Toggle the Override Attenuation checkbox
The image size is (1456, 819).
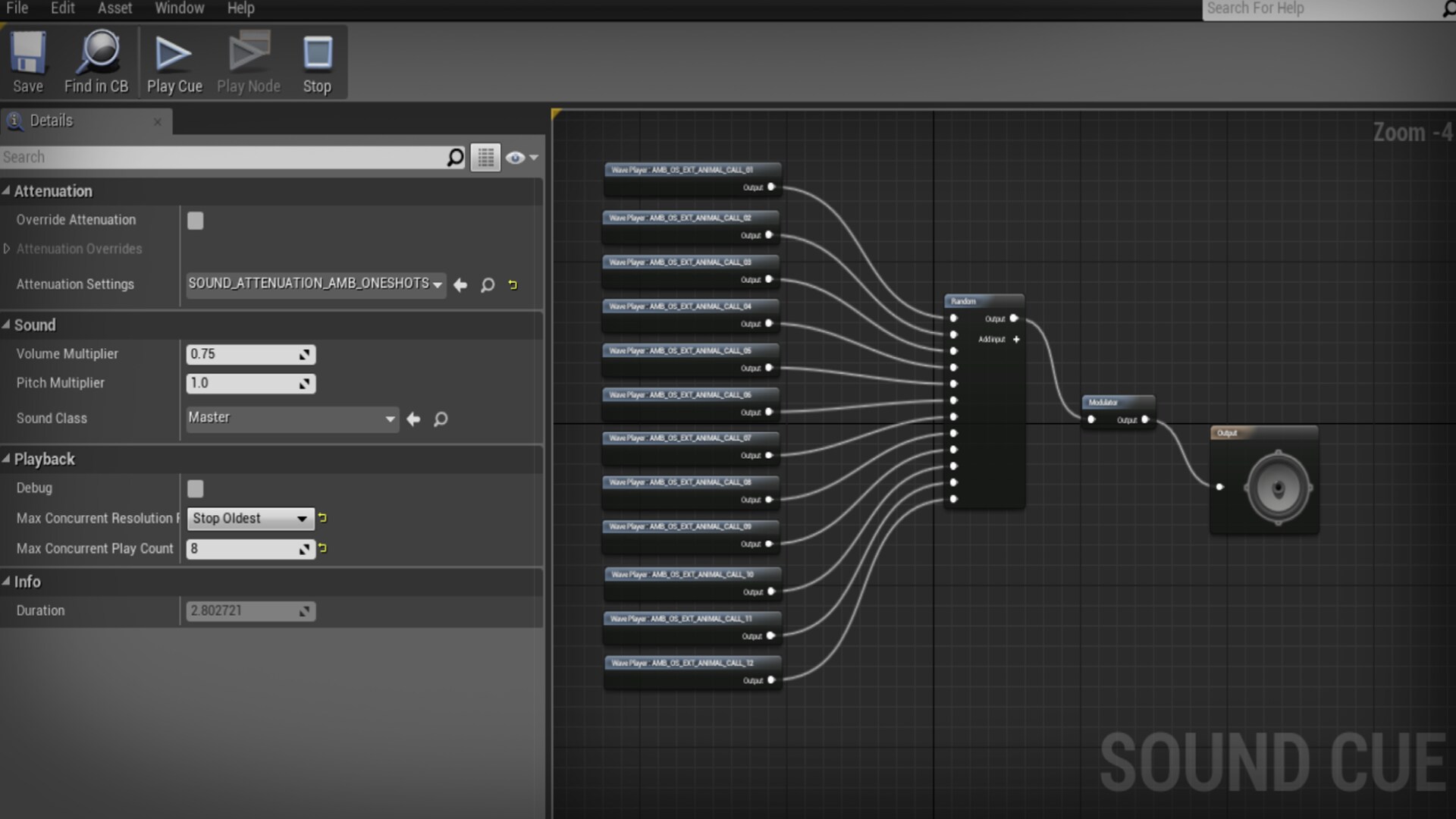pos(196,220)
